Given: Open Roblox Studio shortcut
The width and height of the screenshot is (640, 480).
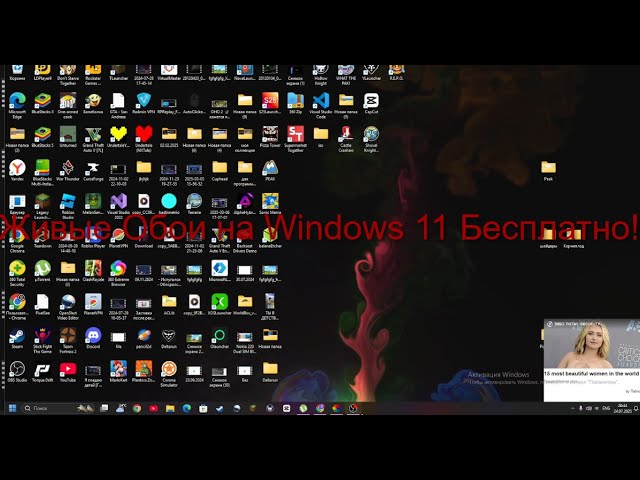Looking at the screenshot, I should 68,206.
